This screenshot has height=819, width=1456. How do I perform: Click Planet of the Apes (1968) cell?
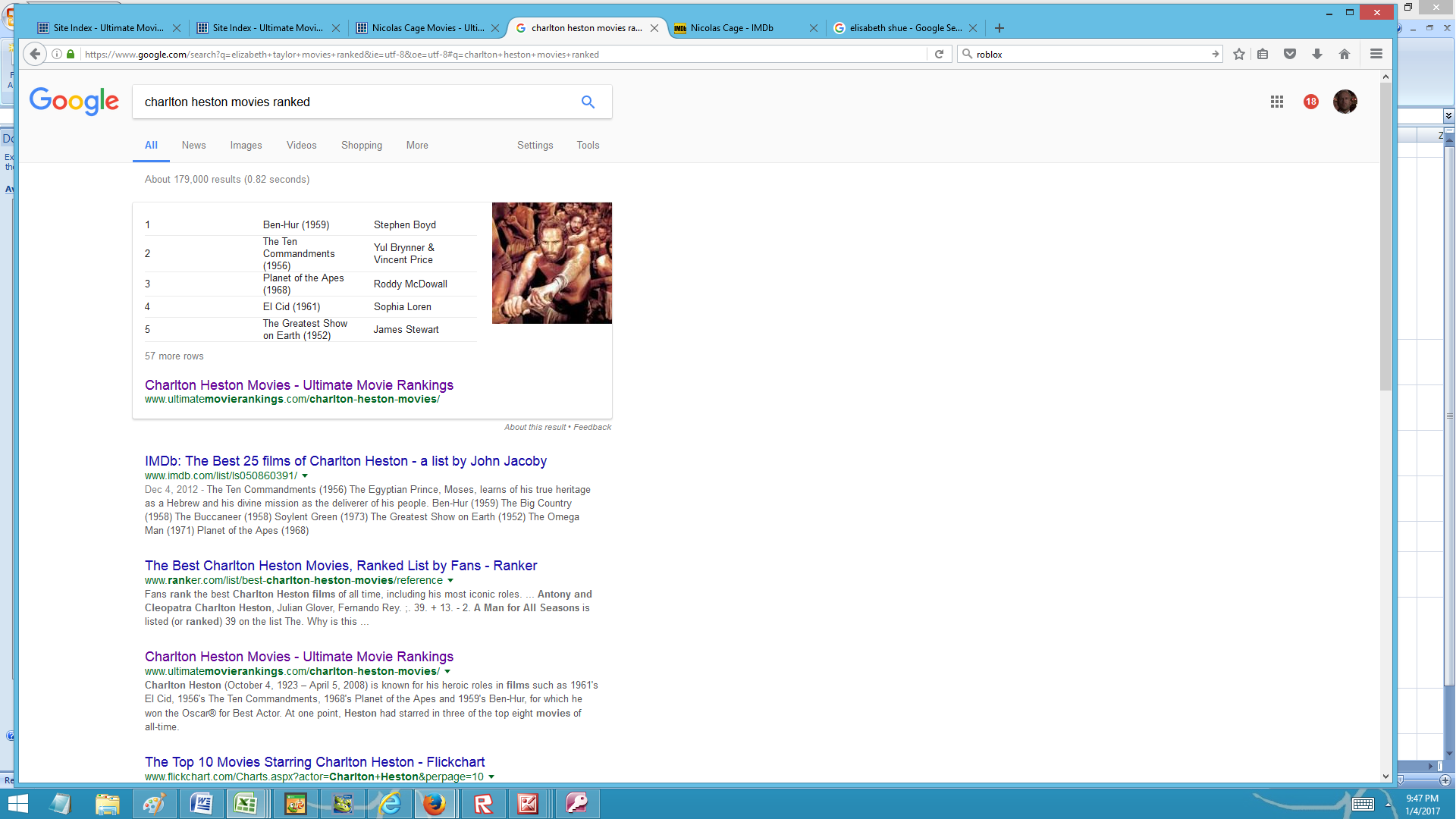[x=303, y=284]
